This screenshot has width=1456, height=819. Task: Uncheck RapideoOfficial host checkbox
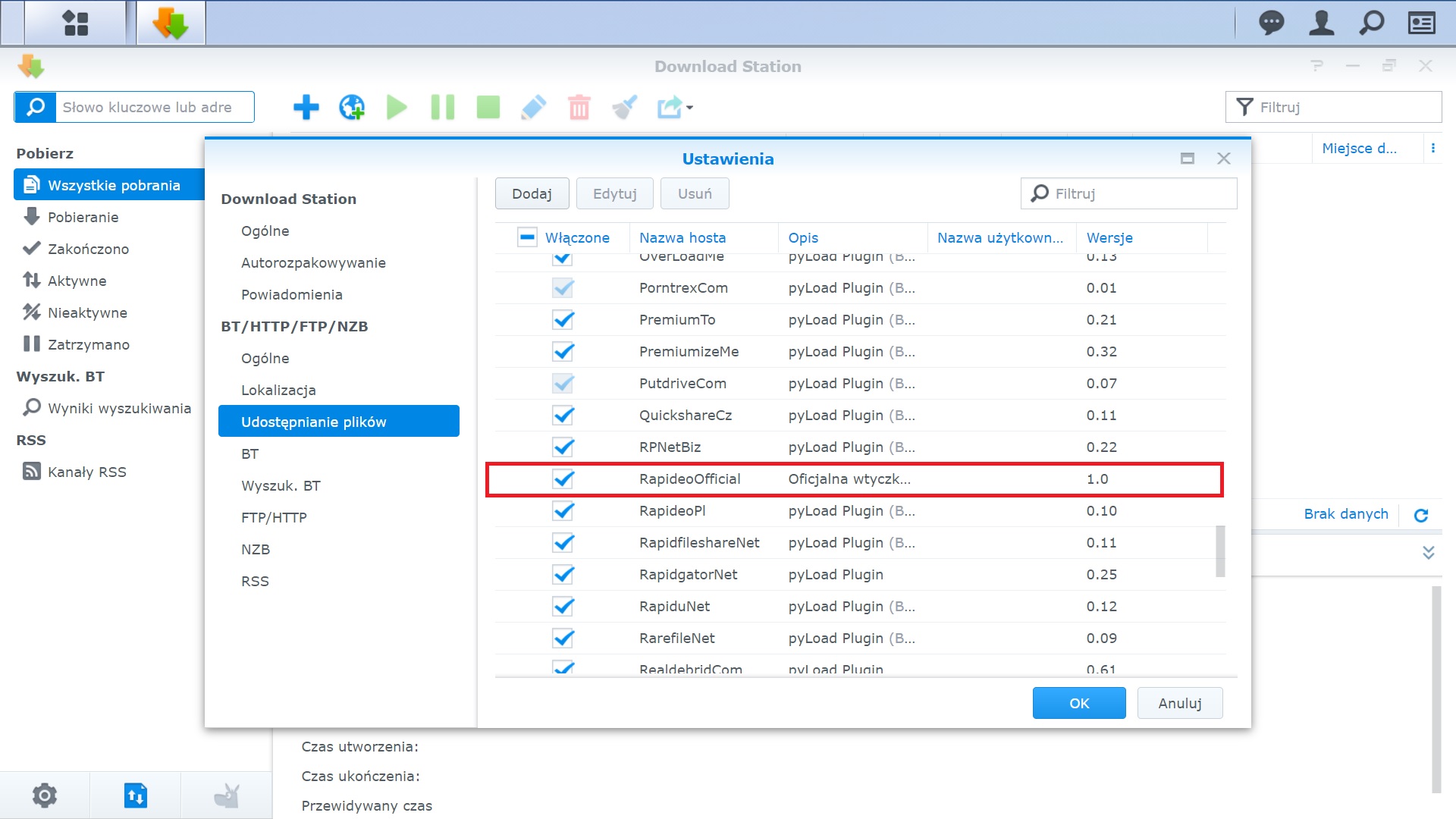(x=563, y=479)
